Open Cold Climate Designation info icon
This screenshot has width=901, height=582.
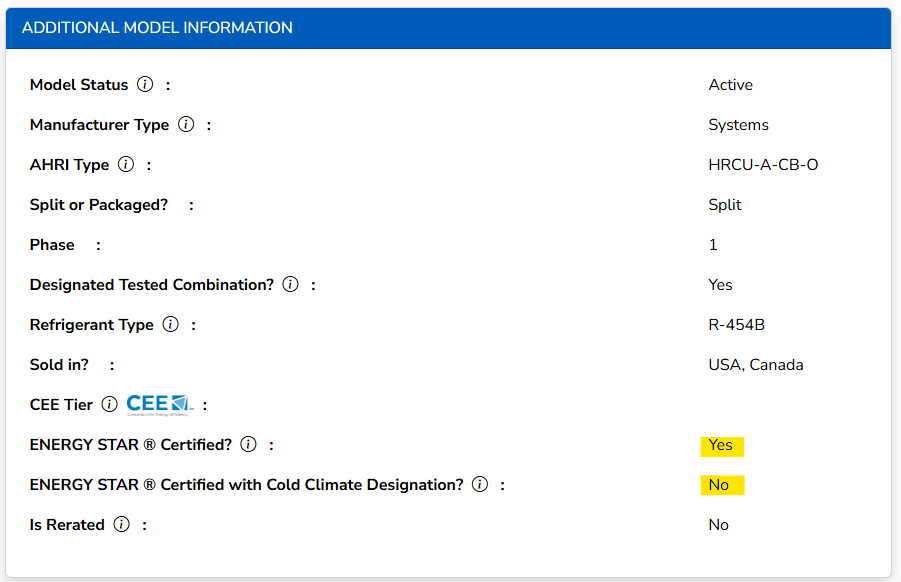click(479, 484)
